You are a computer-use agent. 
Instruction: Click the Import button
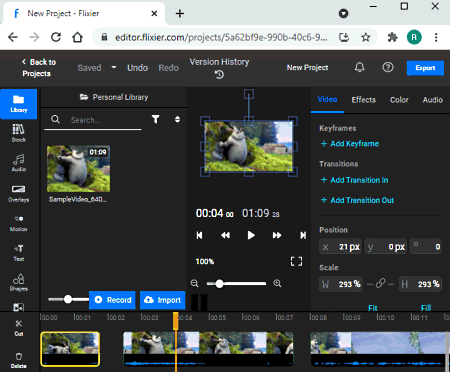point(162,300)
